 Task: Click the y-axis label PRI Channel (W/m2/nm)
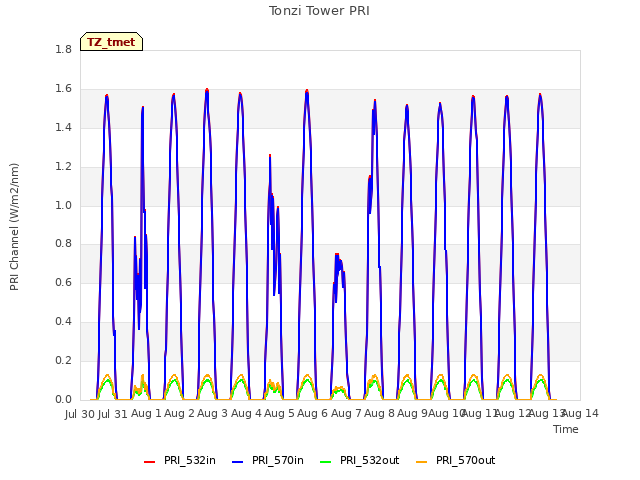pyautogui.click(x=14, y=227)
